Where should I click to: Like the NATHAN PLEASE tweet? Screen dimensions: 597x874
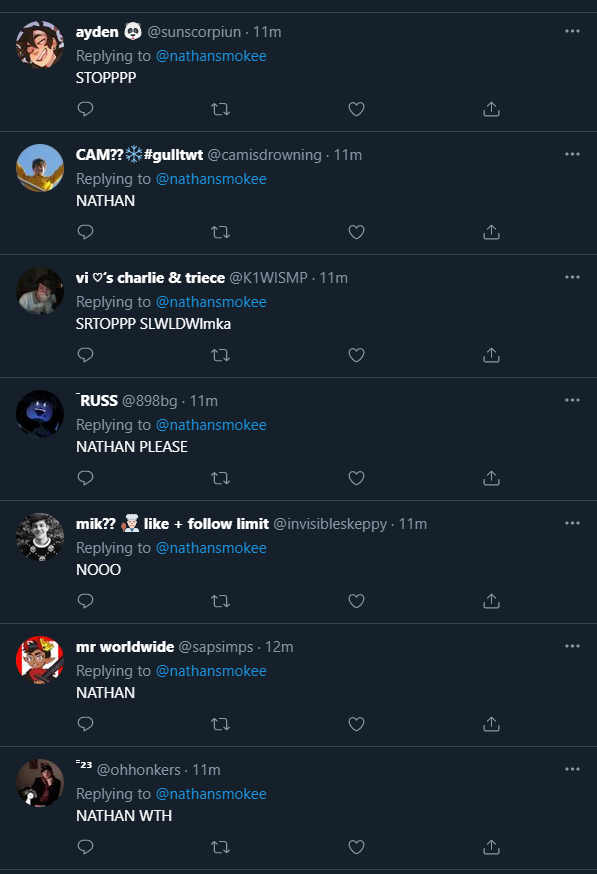pyautogui.click(x=356, y=478)
